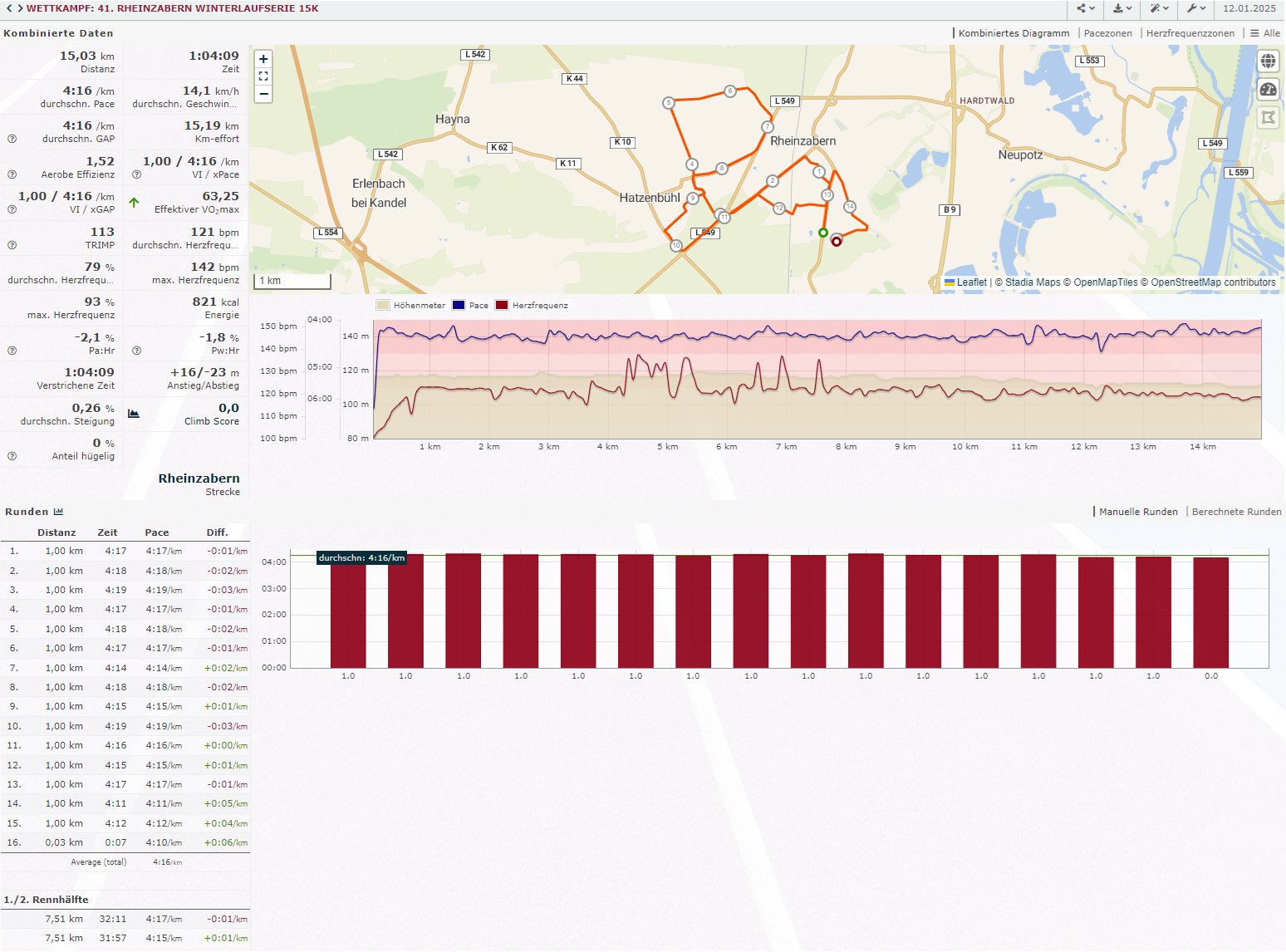1286x952 pixels.
Task: Switch to the Pacezonen tab
Action: 1107,33
